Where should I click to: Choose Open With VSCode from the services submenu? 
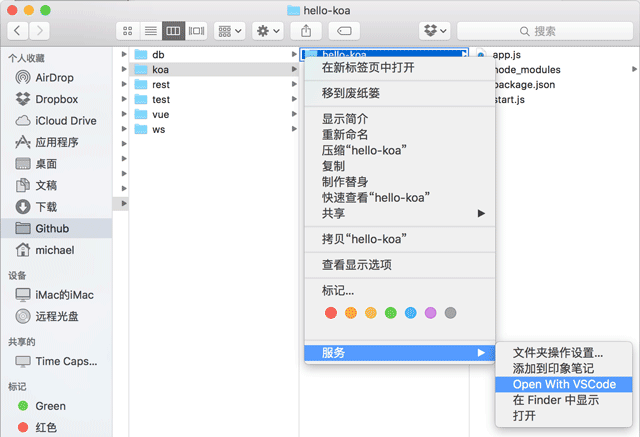(x=564, y=384)
